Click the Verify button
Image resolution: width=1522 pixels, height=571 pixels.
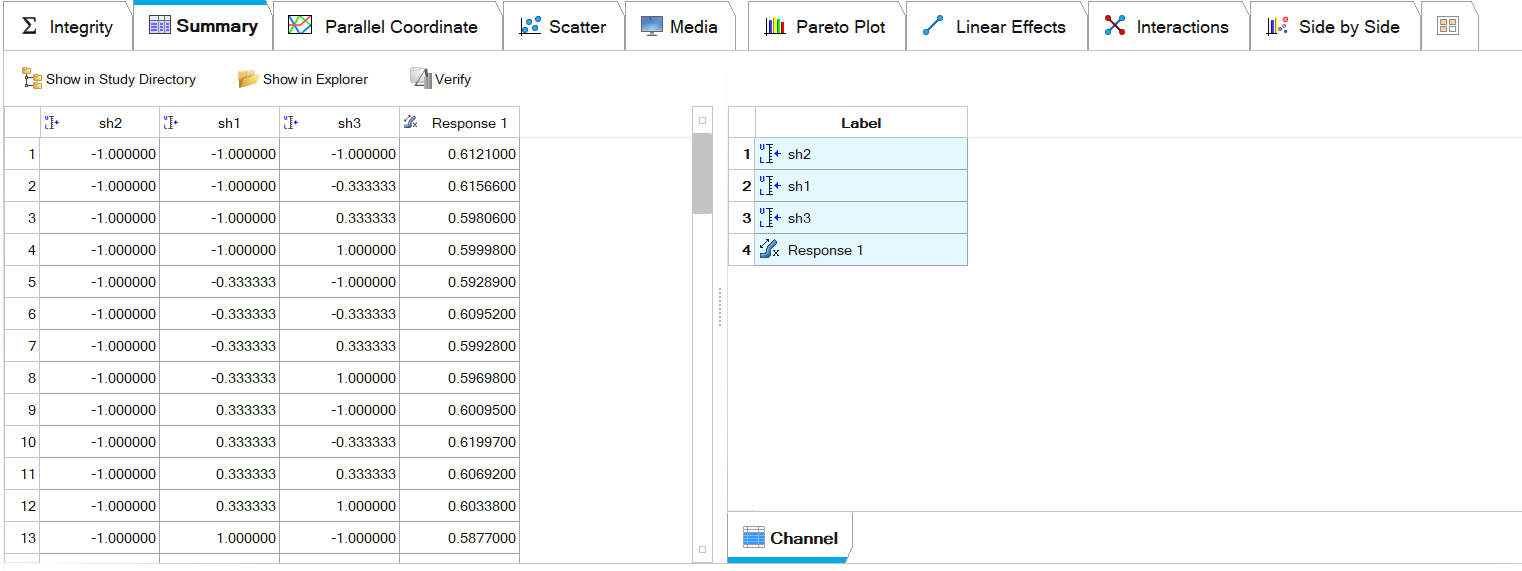441,79
